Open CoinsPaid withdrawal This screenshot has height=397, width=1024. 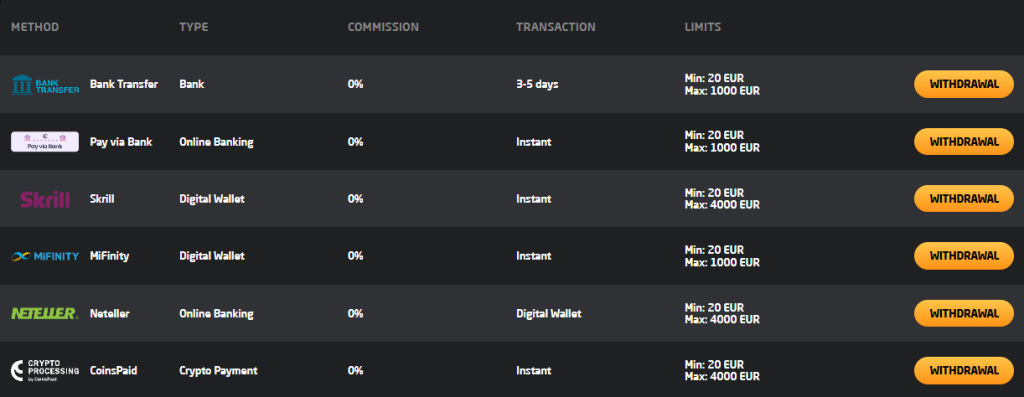pos(963,370)
